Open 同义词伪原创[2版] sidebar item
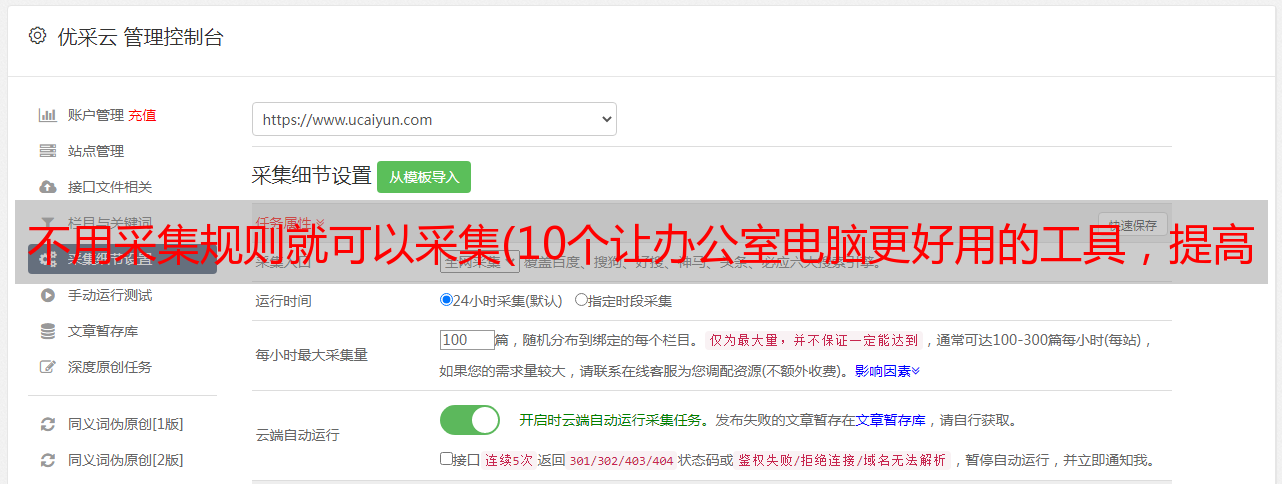Screen dimensions: 1282x484 pos(125,460)
